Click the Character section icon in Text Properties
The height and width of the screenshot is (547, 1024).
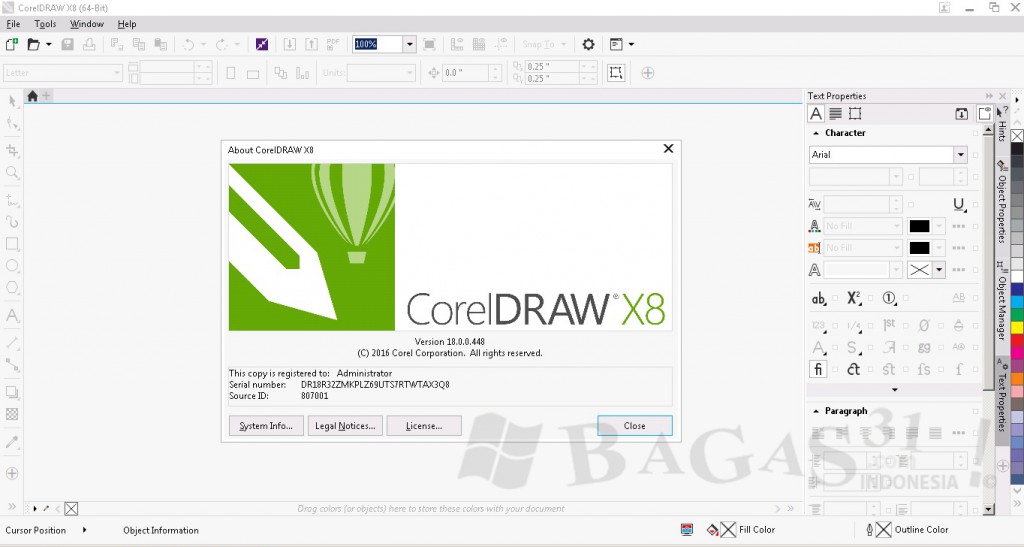pos(816,114)
